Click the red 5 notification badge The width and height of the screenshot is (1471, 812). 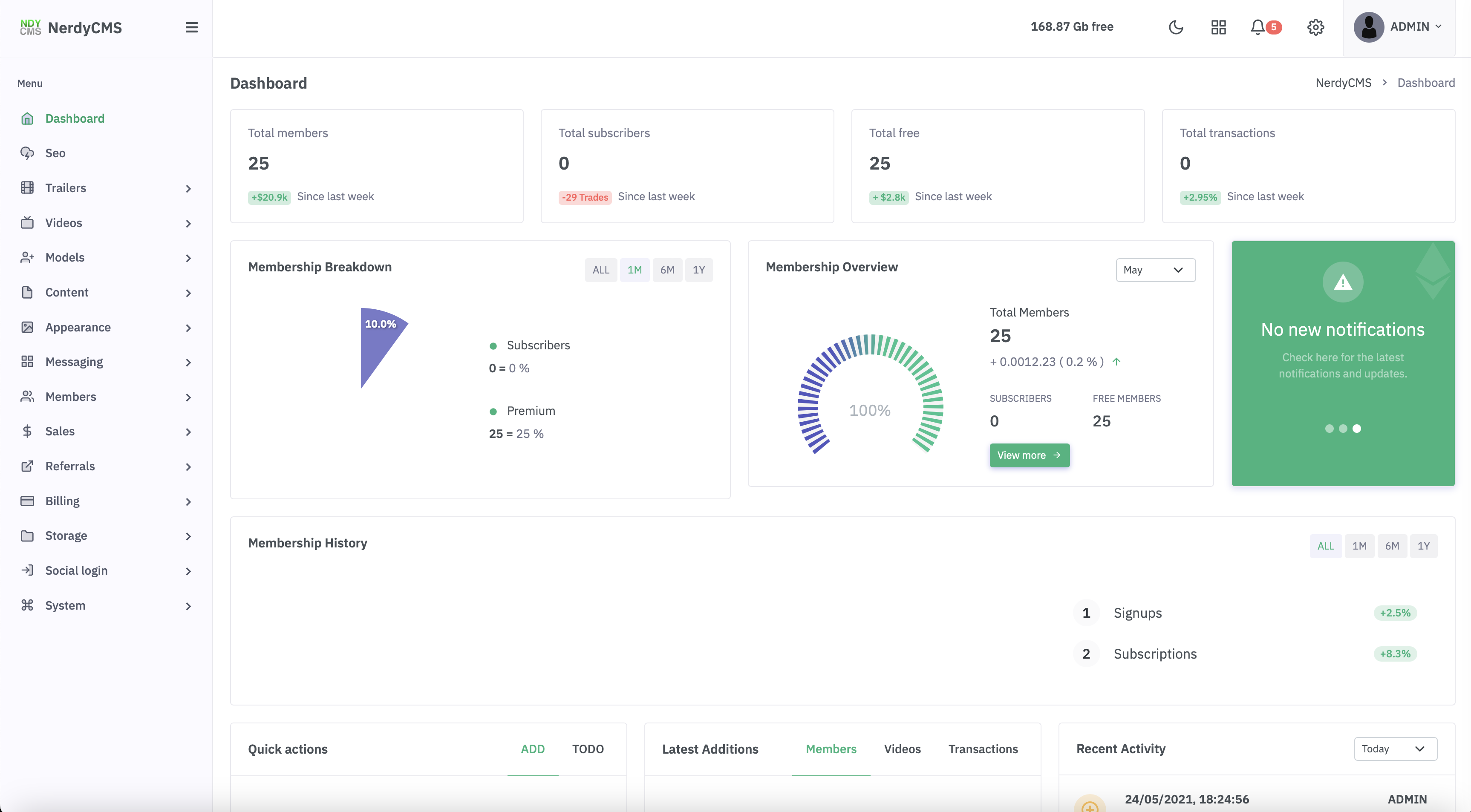(1273, 27)
